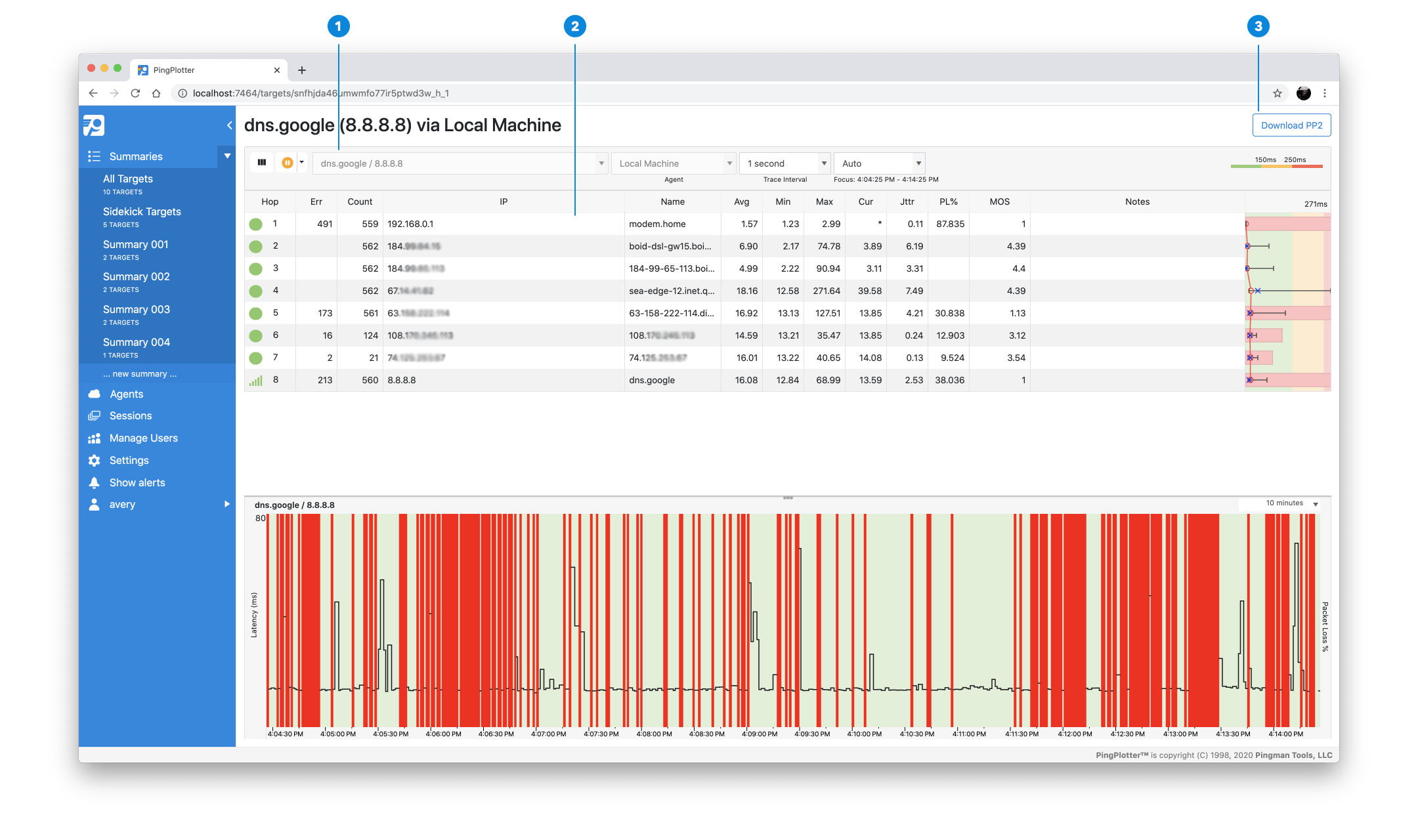
Task: Open the 10 minutes timeline range dropdown
Action: coord(1283,503)
